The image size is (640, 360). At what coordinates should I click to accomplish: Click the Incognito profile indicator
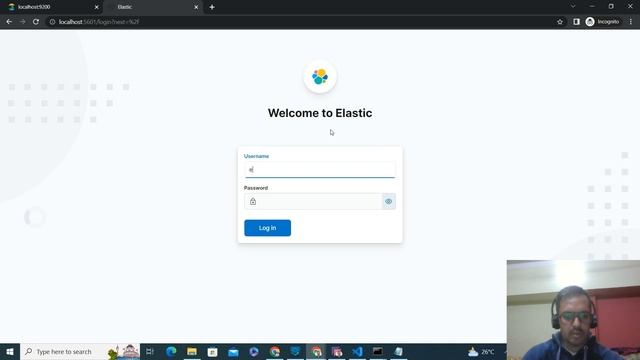pos(602,22)
